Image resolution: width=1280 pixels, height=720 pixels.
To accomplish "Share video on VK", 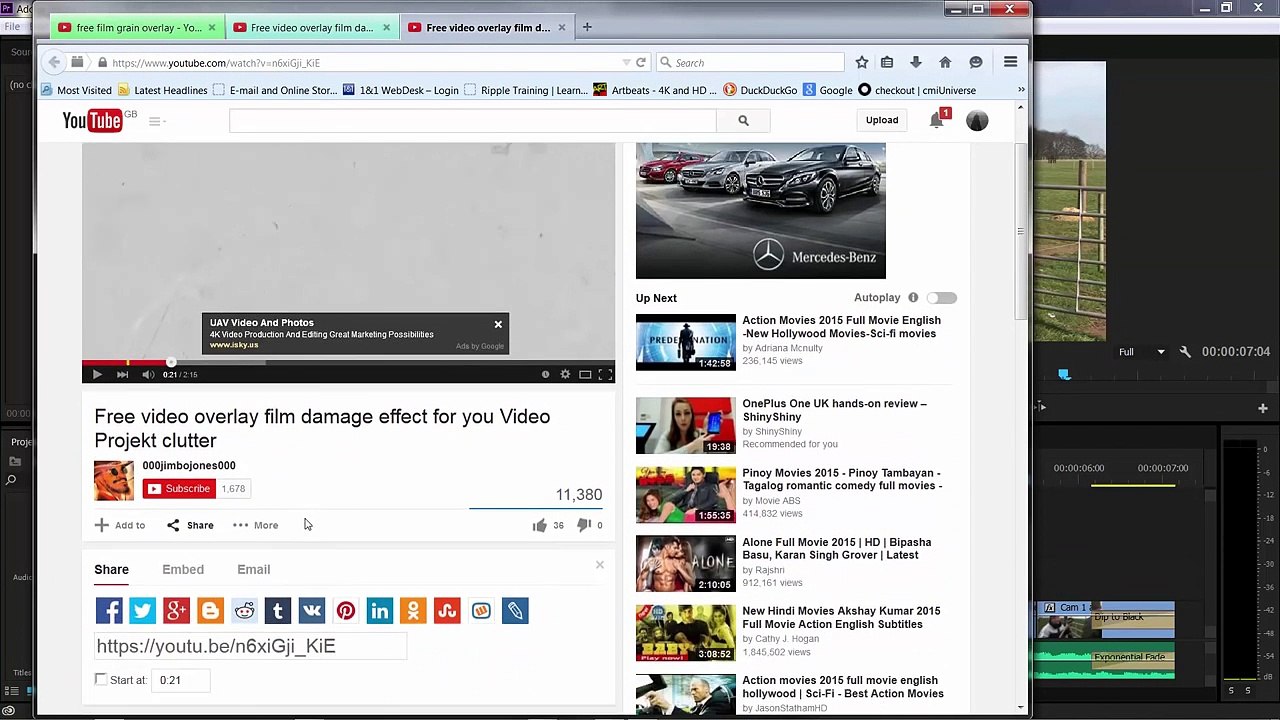I will click(x=312, y=611).
